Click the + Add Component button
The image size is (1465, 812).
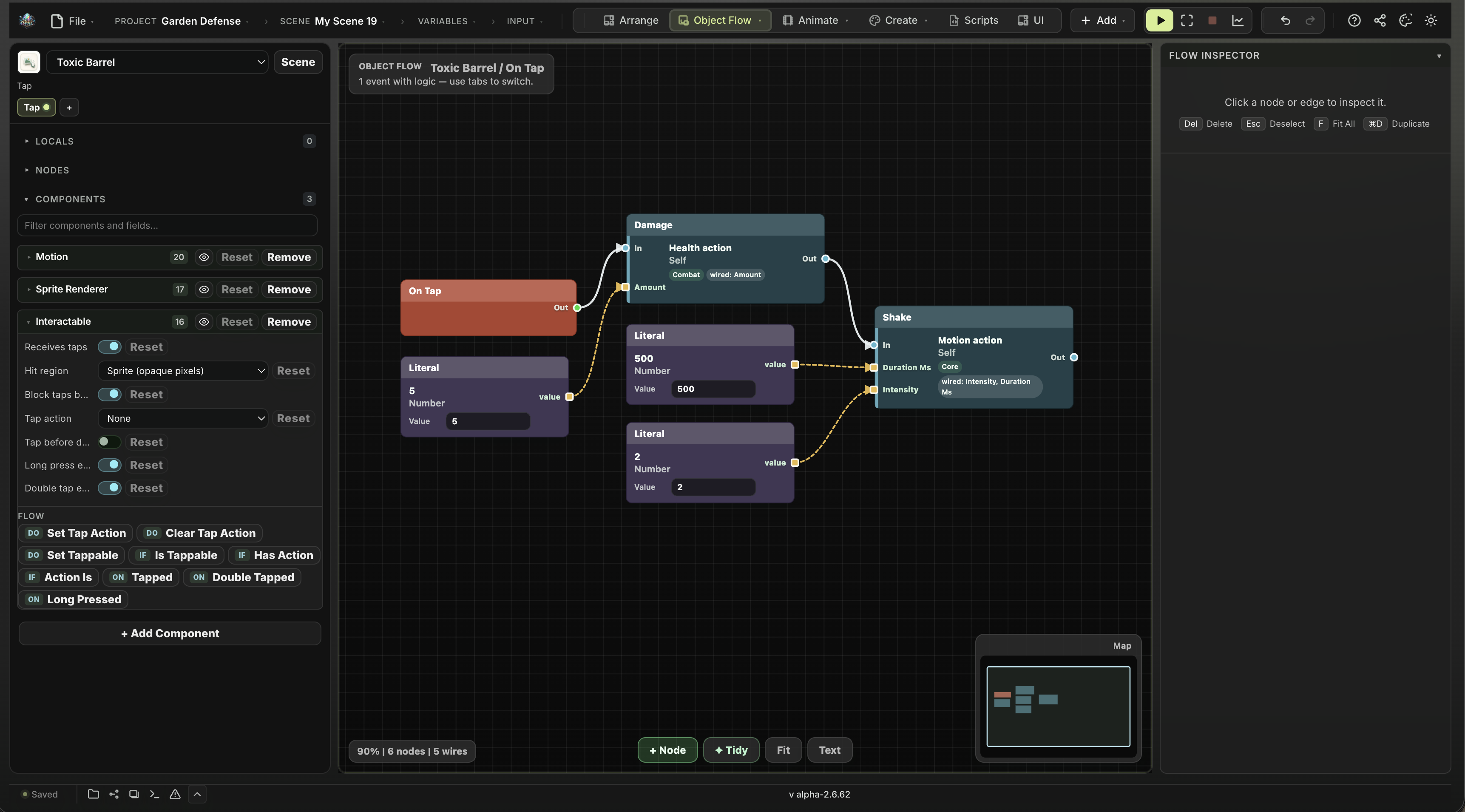(x=170, y=633)
